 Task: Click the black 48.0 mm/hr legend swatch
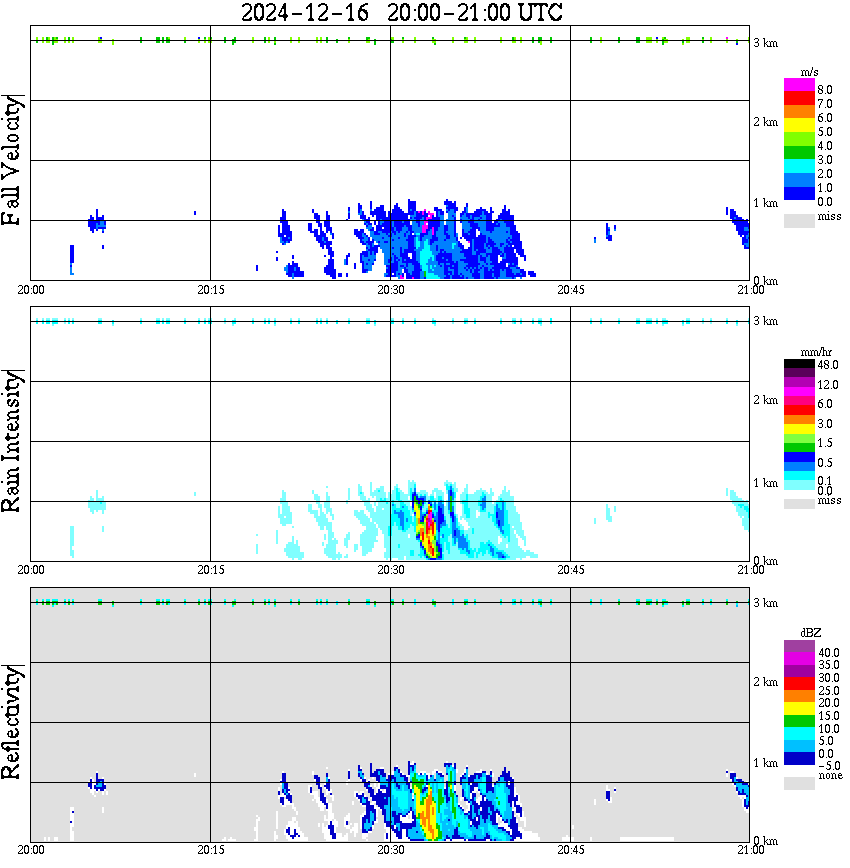click(x=799, y=364)
